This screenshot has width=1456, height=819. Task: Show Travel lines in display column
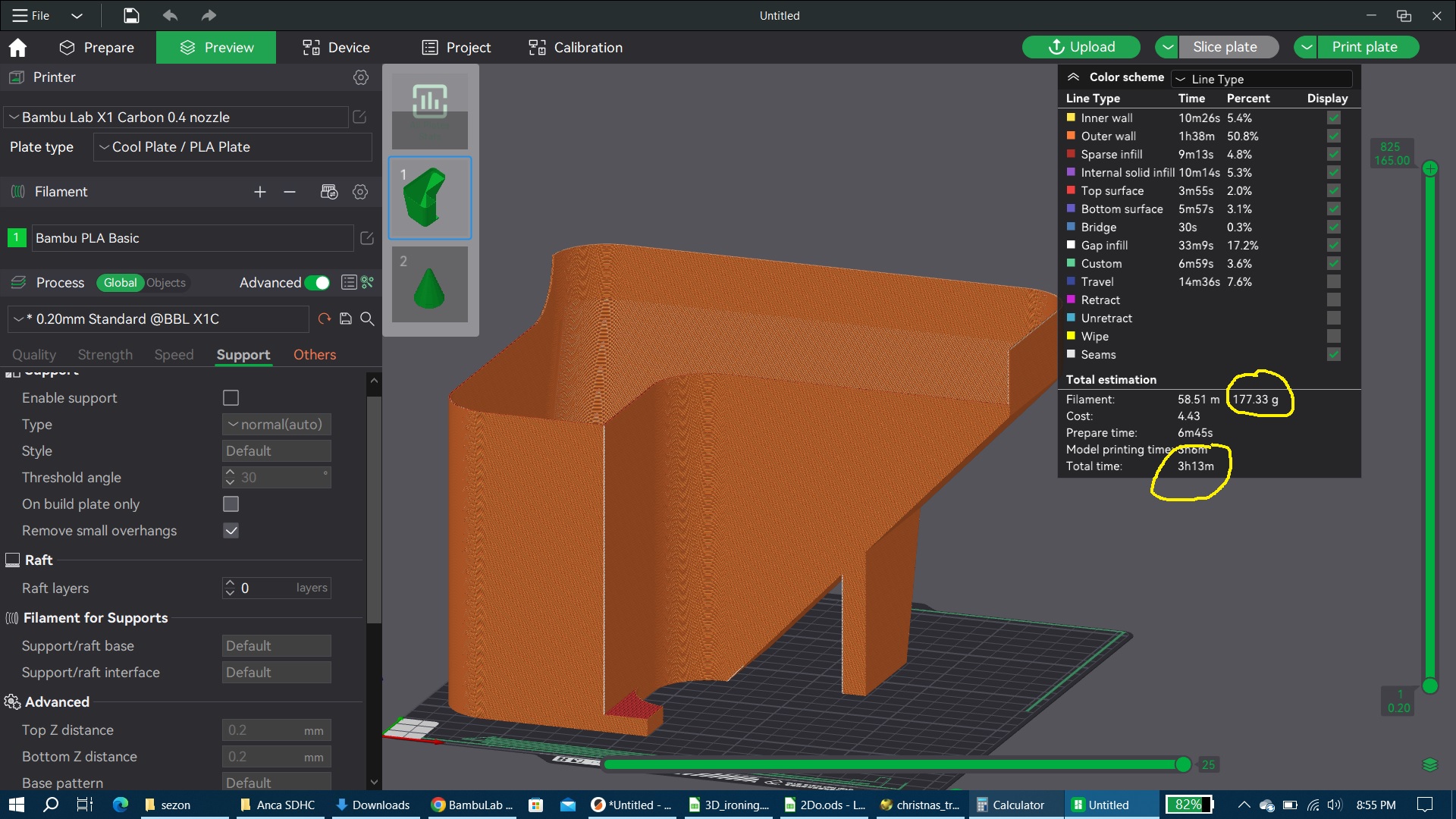coord(1334,282)
